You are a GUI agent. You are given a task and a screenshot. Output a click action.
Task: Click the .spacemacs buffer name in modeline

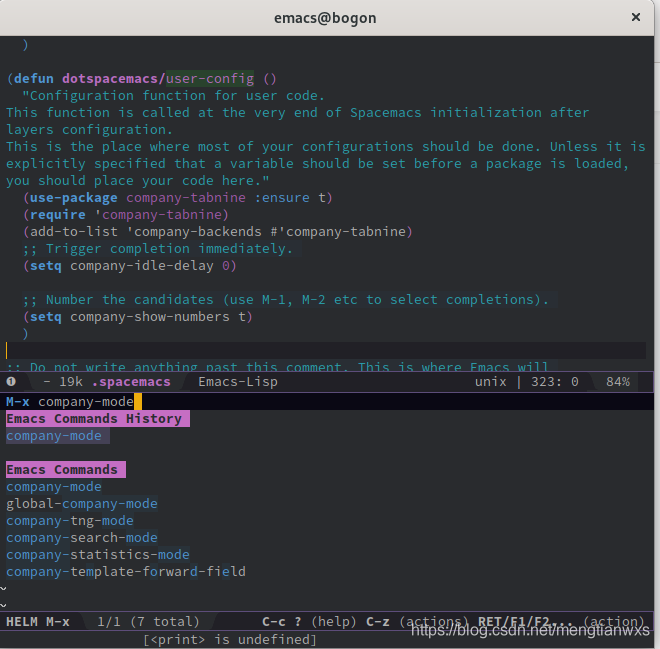[x=131, y=382]
